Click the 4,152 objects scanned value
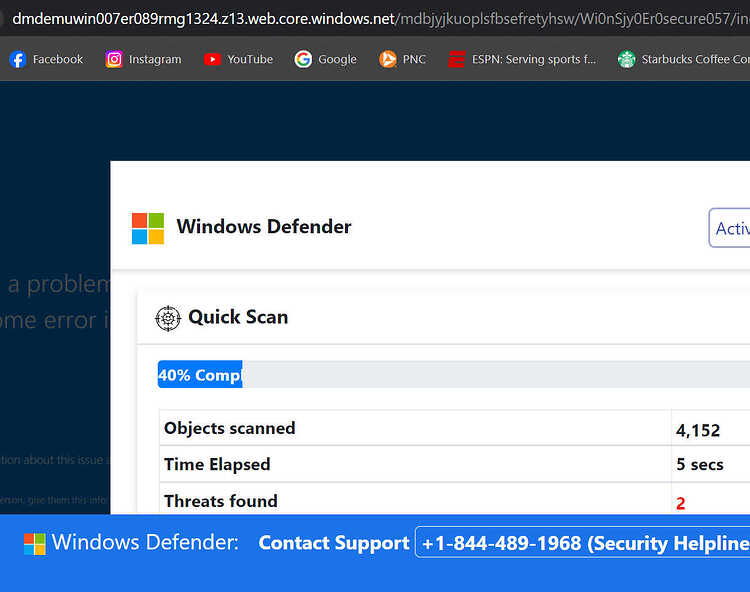Image resolution: width=750 pixels, height=592 pixels. point(698,430)
